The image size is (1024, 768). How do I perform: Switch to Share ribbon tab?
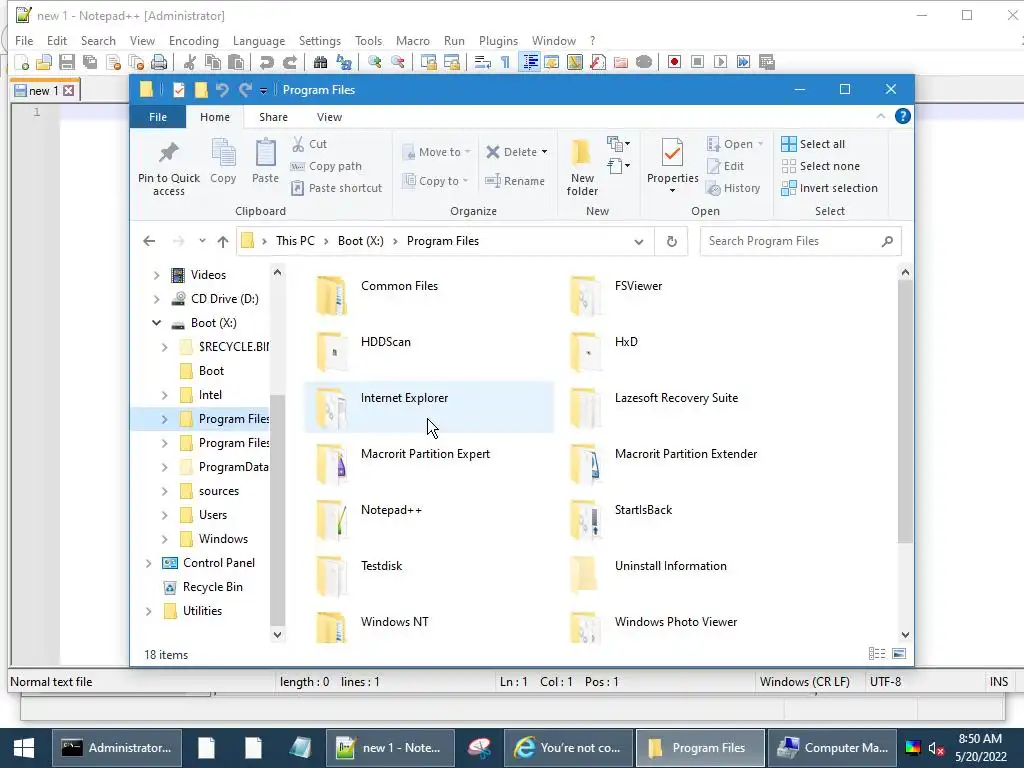click(x=273, y=117)
